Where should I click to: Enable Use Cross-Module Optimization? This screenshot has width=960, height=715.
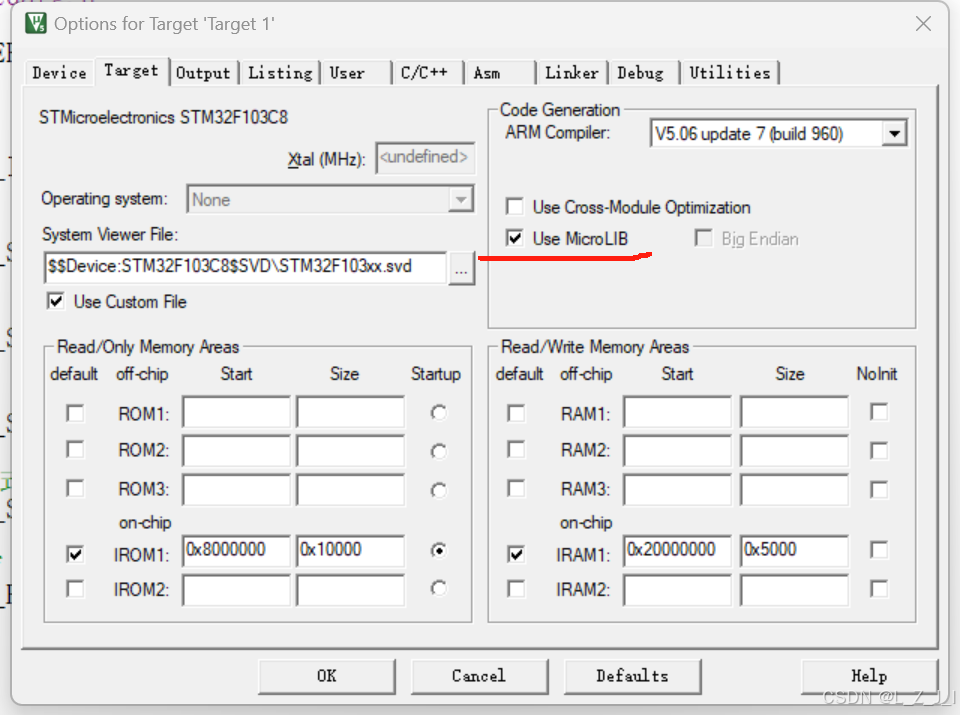(515, 207)
